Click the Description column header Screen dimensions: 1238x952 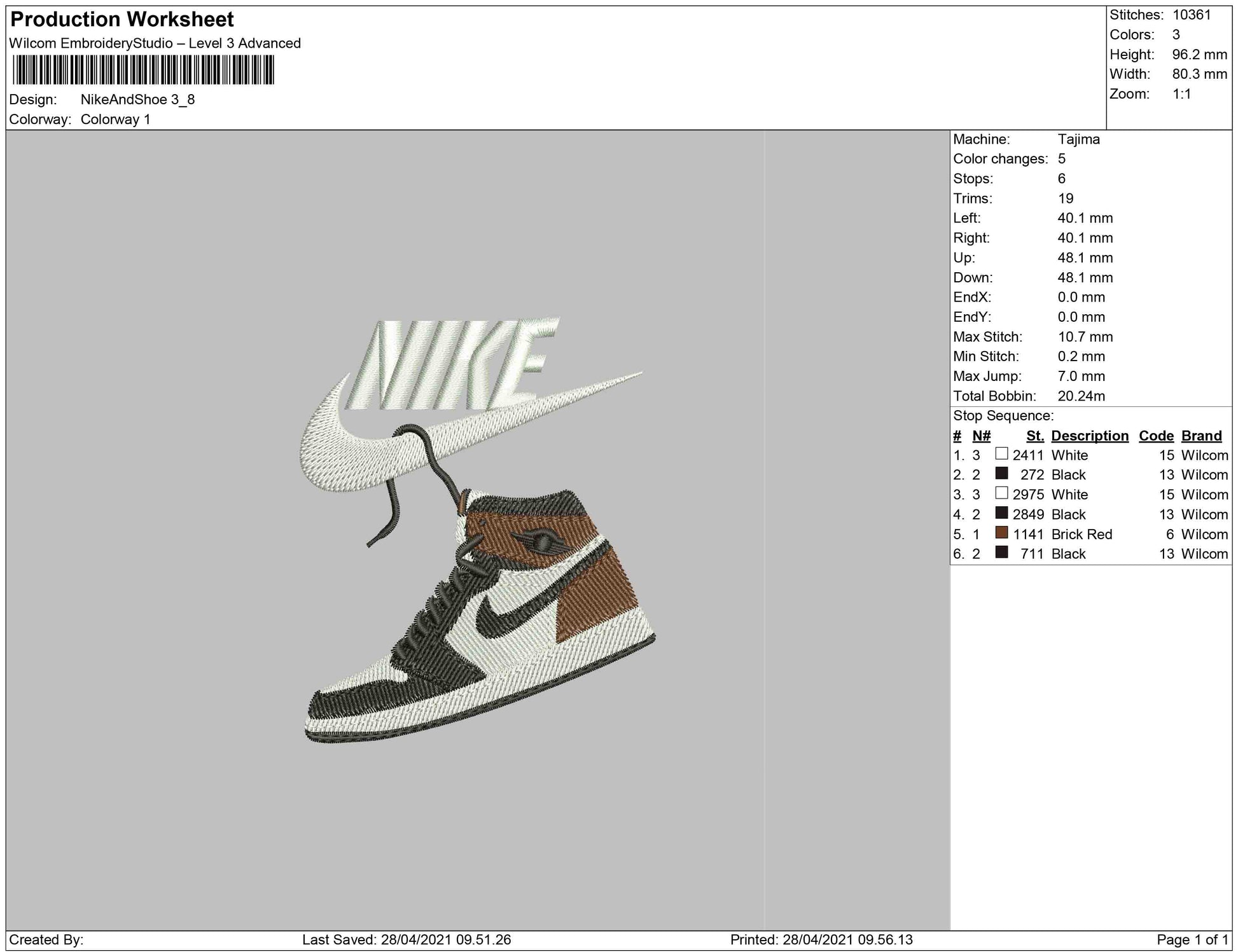[1089, 436]
